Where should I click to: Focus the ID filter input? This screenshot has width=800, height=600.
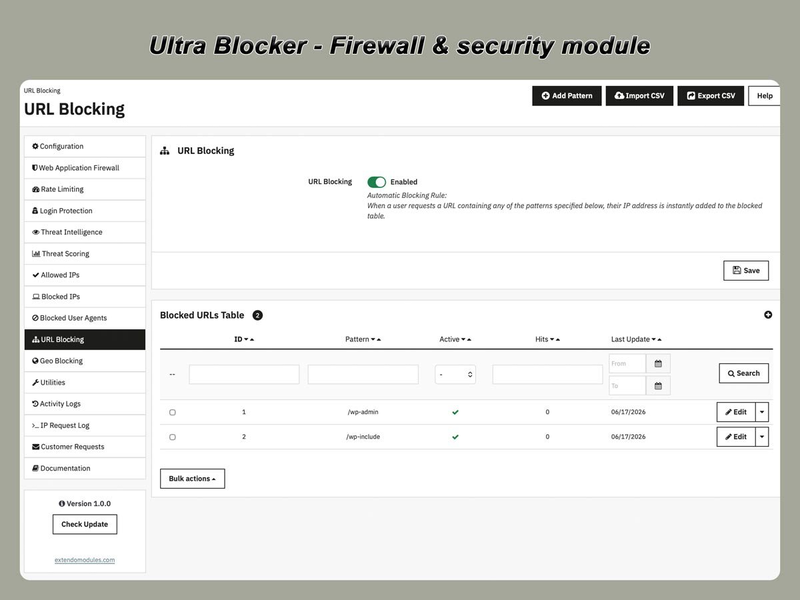coord(244,374)
